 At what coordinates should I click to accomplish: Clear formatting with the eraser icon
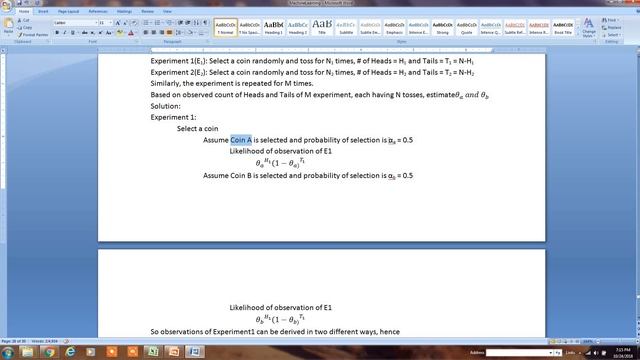134,23
